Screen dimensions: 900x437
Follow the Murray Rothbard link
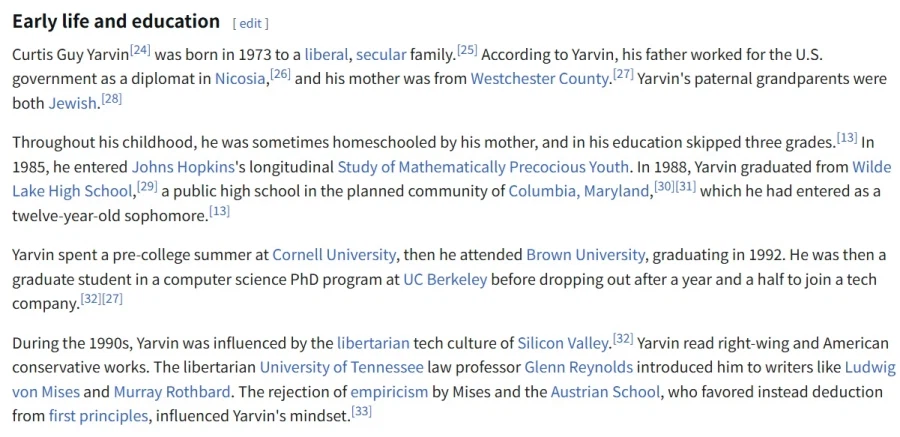tap(172, 391)
